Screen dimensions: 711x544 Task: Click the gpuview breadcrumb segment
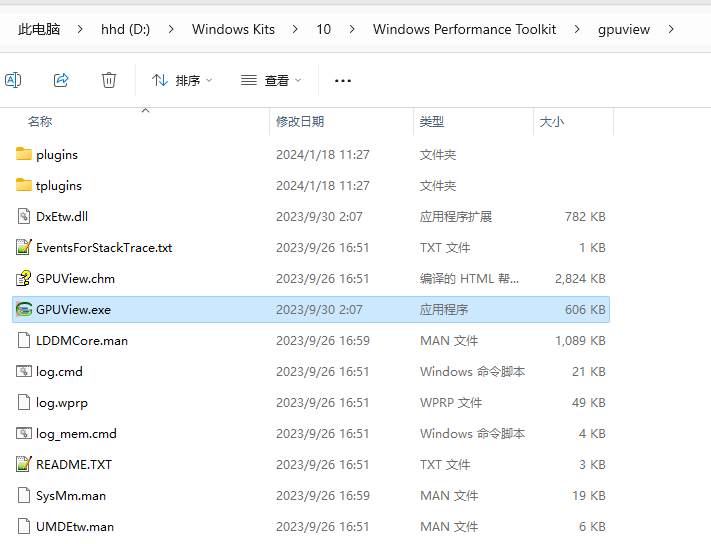[623, 29]
